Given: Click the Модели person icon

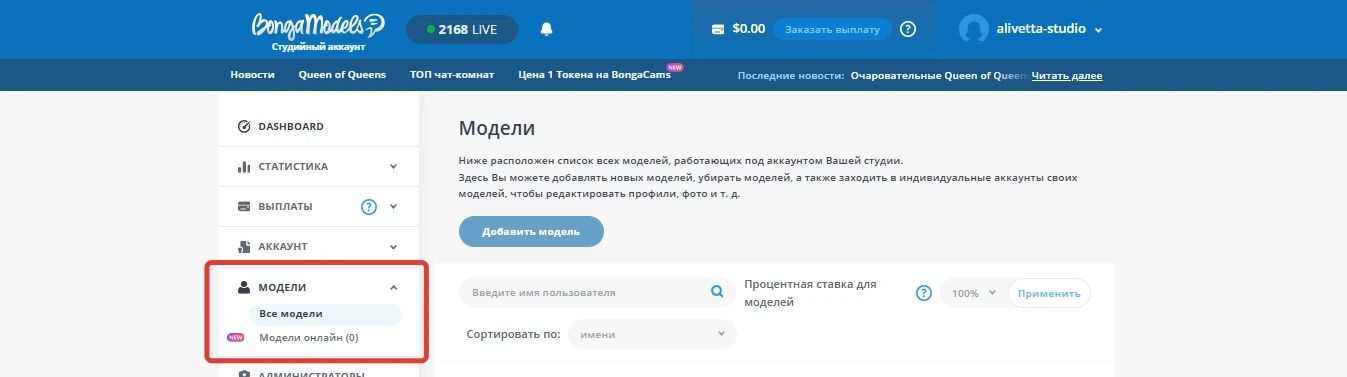Looking at the screenshot, I should click(244, 287).
